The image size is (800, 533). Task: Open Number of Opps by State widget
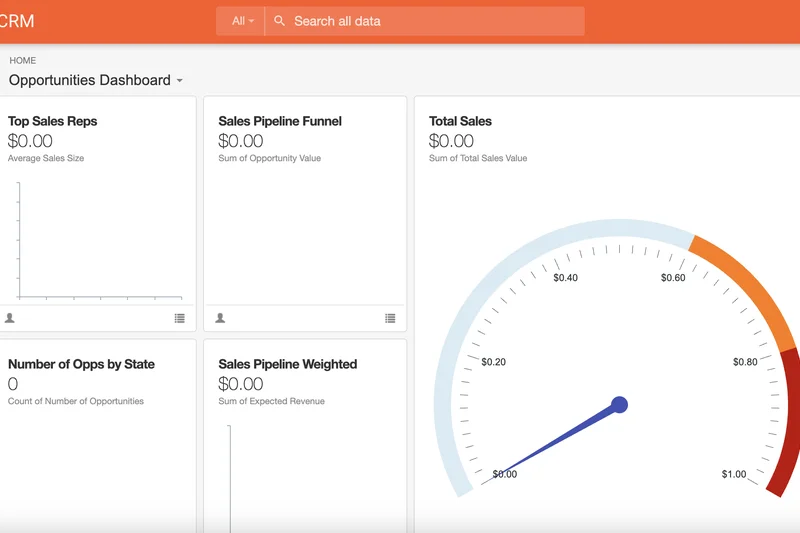point(81,364)
